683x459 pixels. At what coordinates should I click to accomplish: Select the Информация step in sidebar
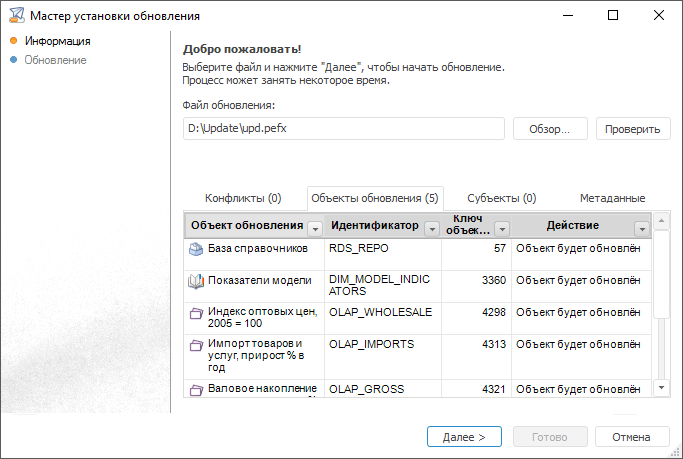58,41
